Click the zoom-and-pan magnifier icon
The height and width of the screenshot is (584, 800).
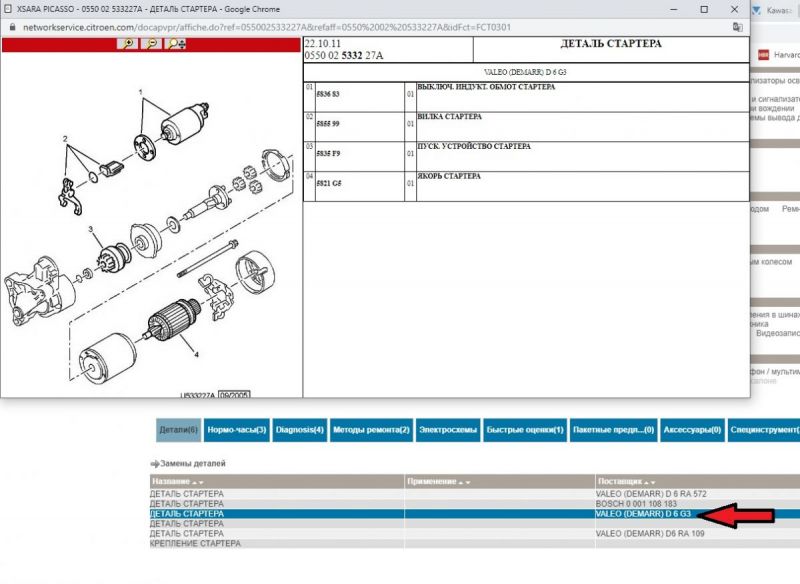coord(177,44)
